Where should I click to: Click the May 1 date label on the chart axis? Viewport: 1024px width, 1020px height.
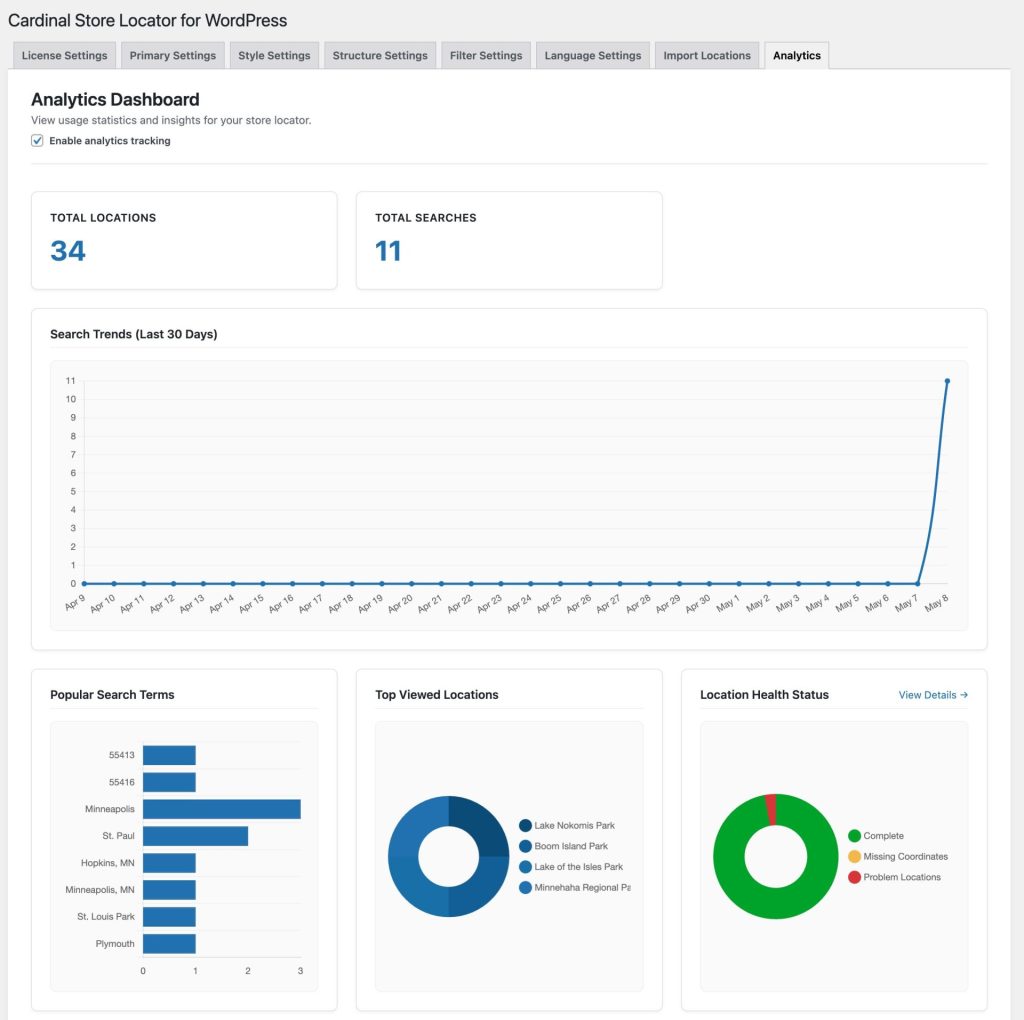[728, 603]
